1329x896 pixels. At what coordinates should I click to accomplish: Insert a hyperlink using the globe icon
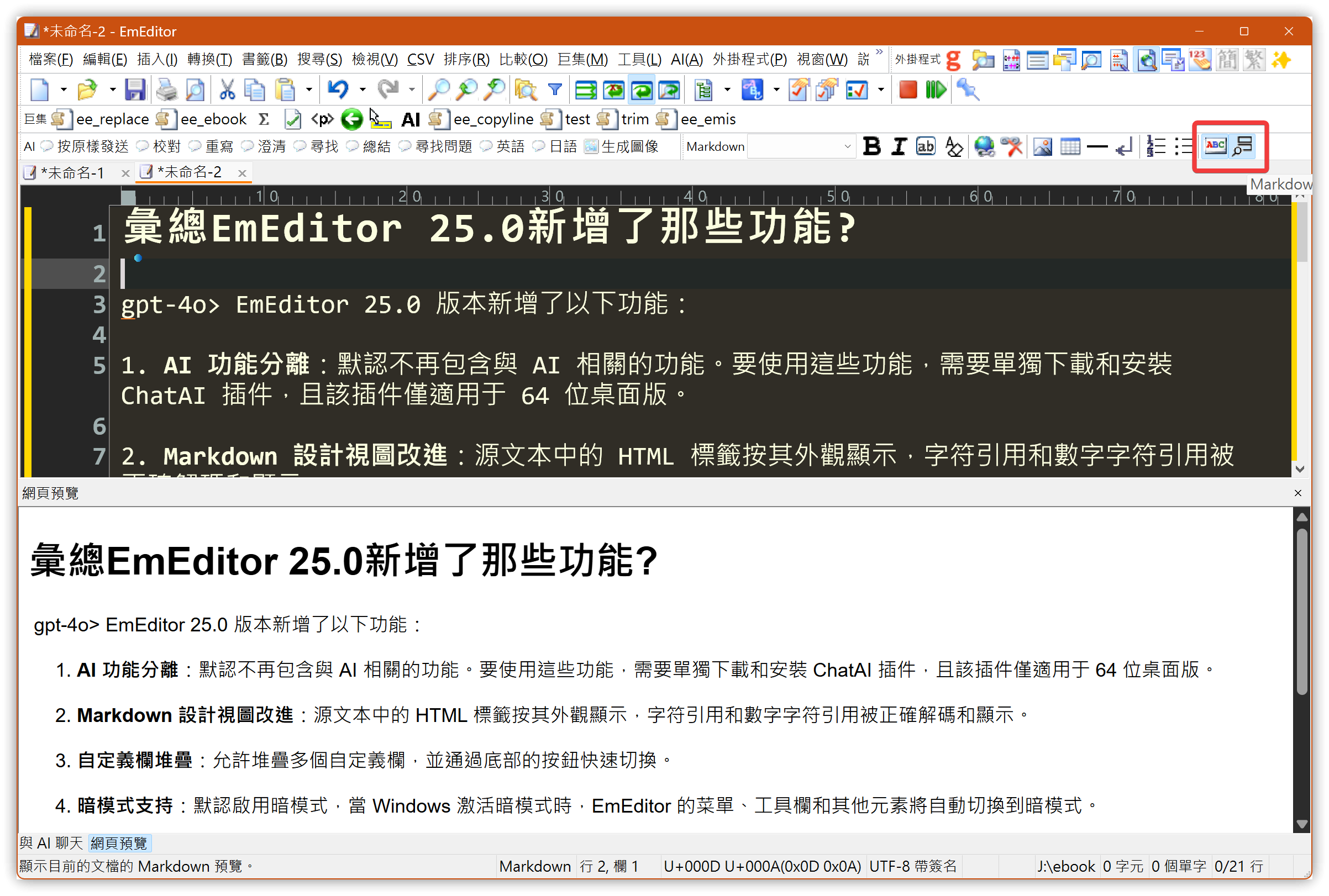coord(984,147)
